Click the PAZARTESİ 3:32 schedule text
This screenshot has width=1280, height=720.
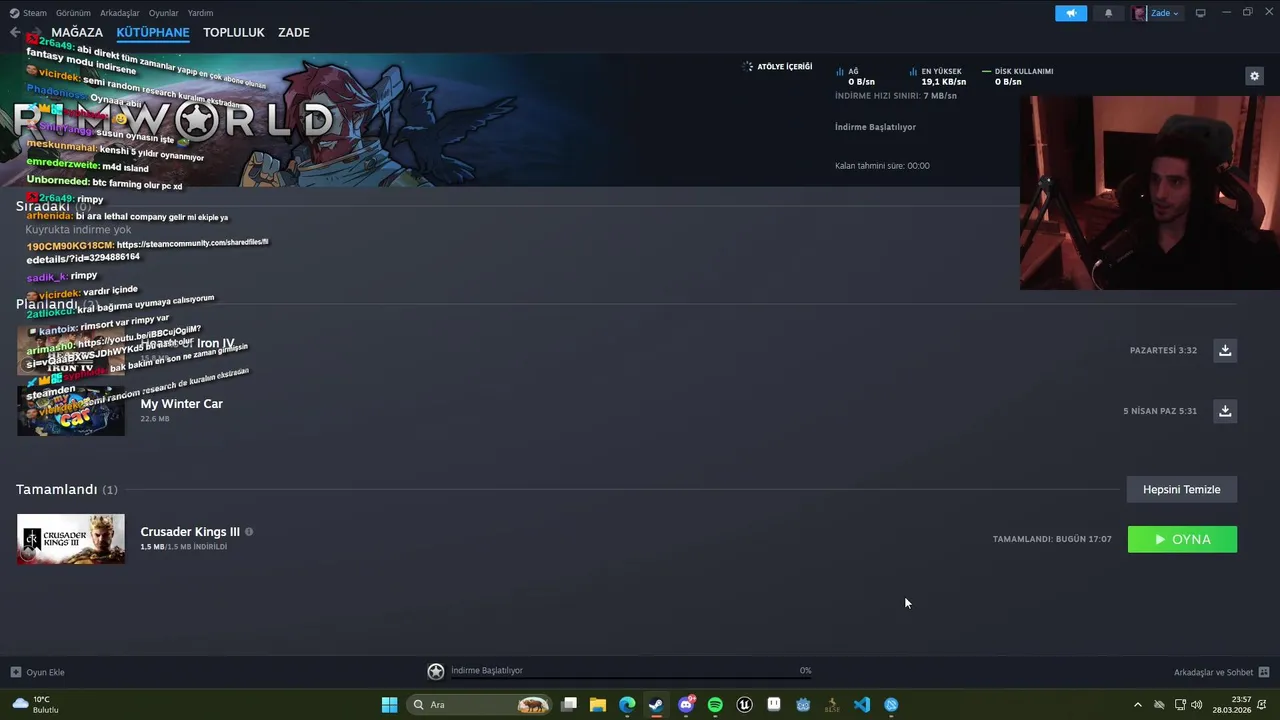(1163, 351)
